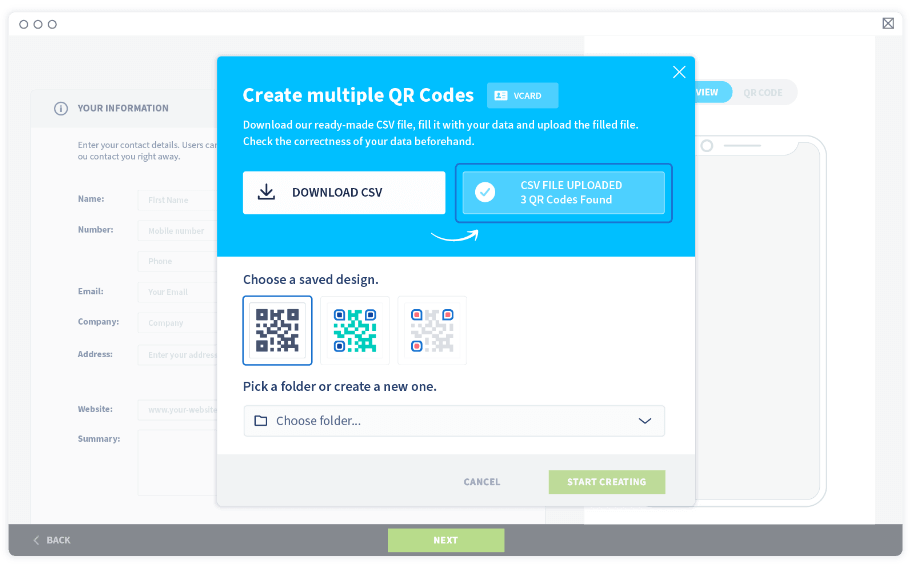This screenshot has height=572, width=912.
Task: Click the Start Creating button
Action: (x=607, y=482)
